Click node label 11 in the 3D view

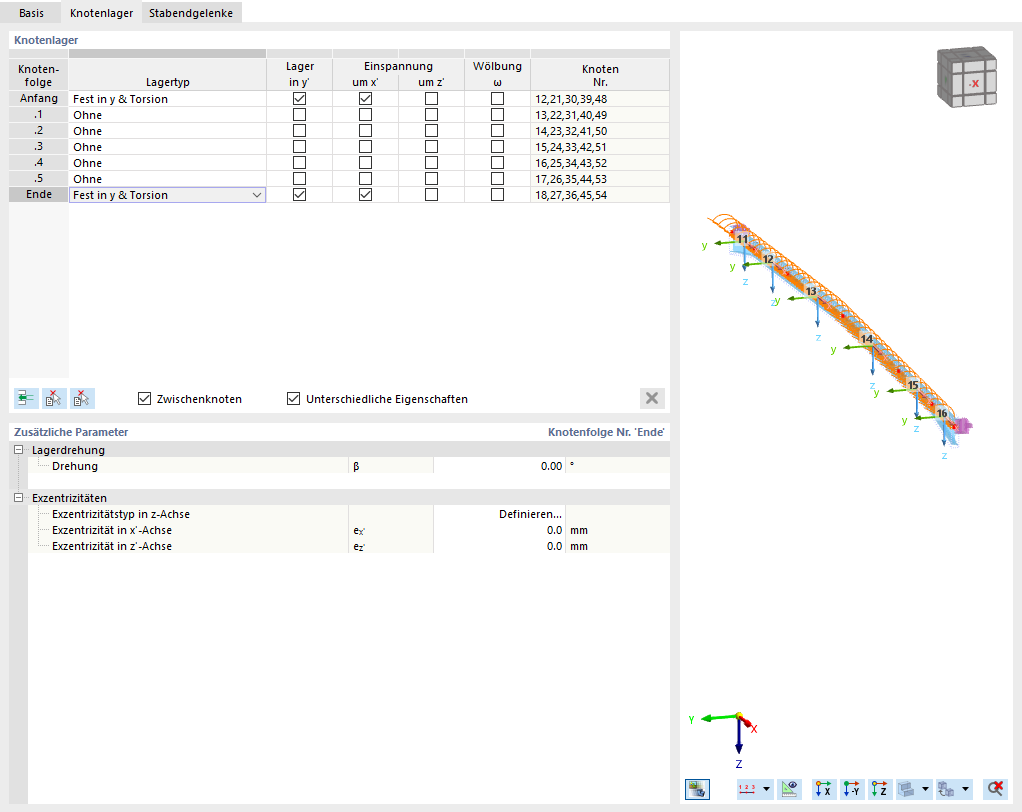[742, 239]
